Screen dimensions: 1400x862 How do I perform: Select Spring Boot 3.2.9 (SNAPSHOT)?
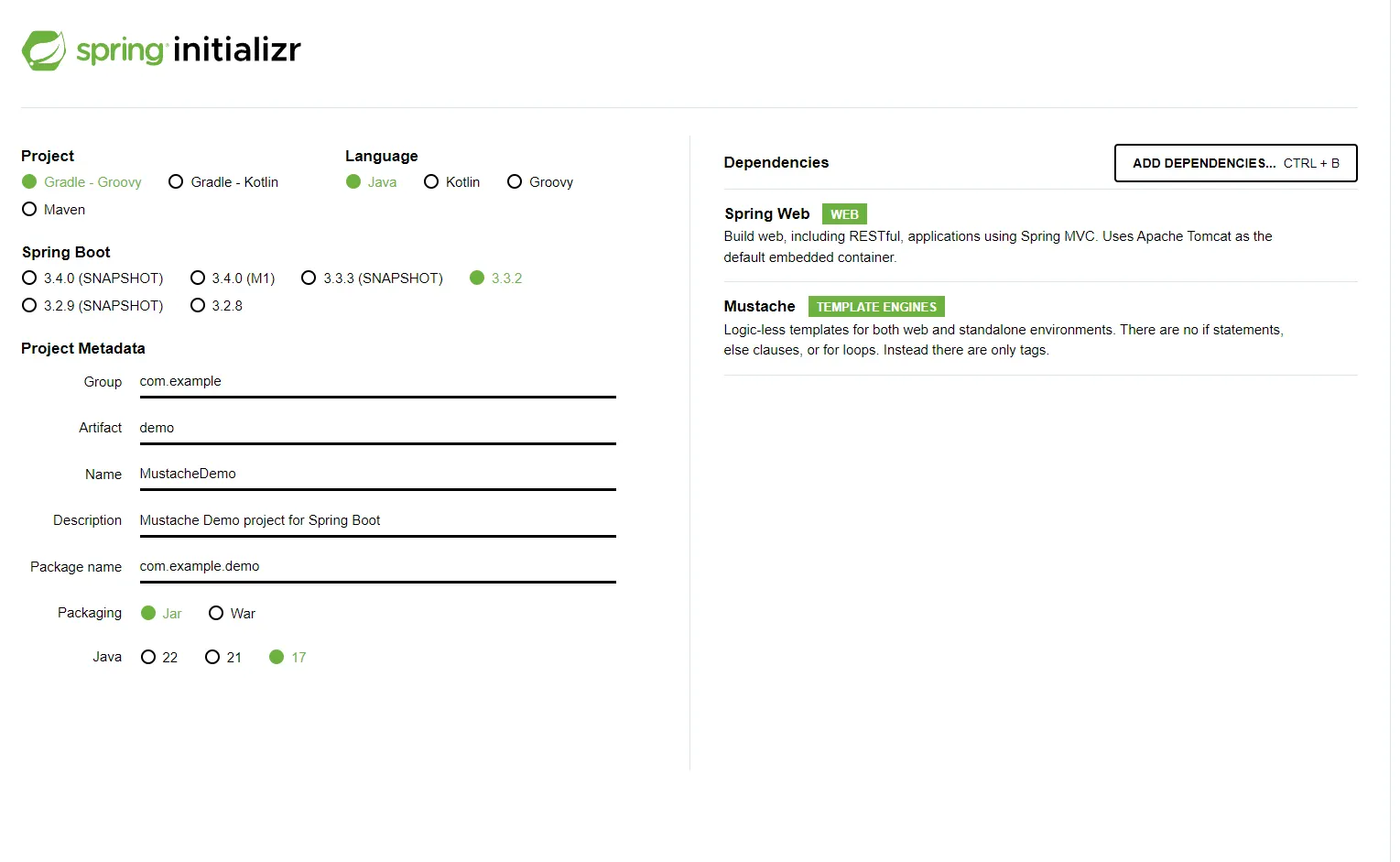(30, 306)
